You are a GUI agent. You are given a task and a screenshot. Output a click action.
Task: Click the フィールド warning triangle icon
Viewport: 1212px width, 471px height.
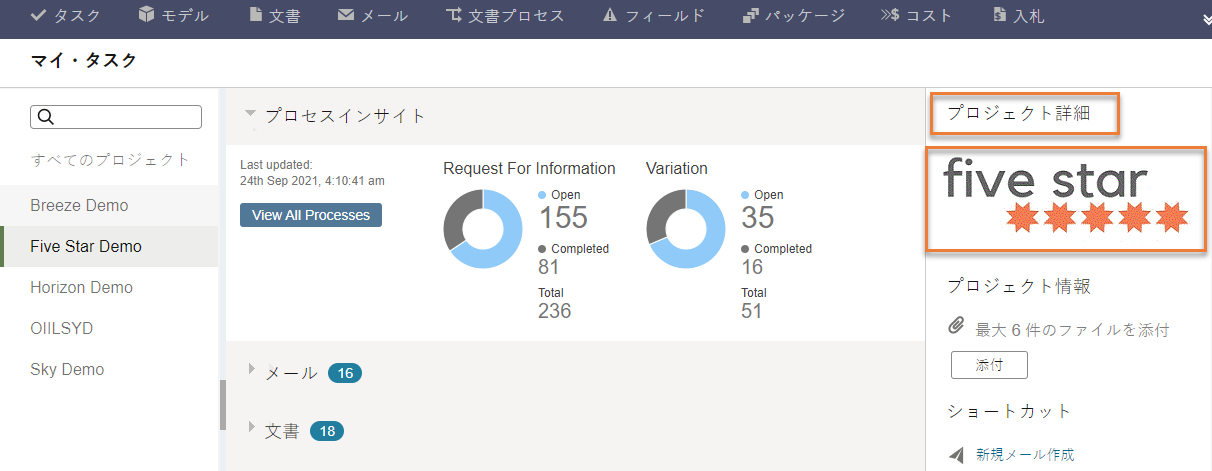[610, 15]
